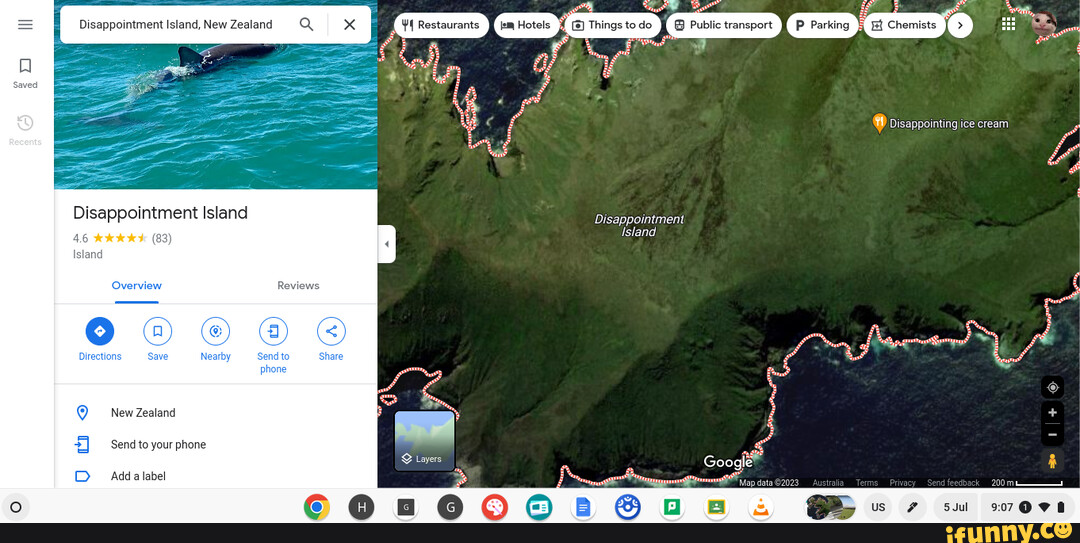Drop the Pegman for Street View
This screenshot has height=543, width=1080.
tap(1052, 461)
